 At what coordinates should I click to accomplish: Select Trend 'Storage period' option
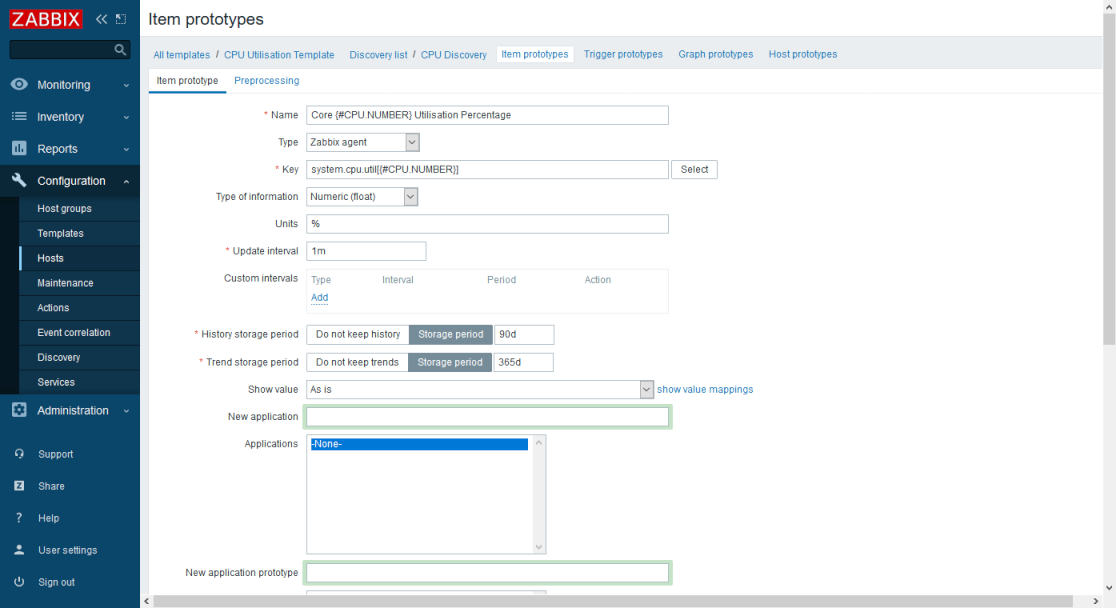[x=450, y=362]
